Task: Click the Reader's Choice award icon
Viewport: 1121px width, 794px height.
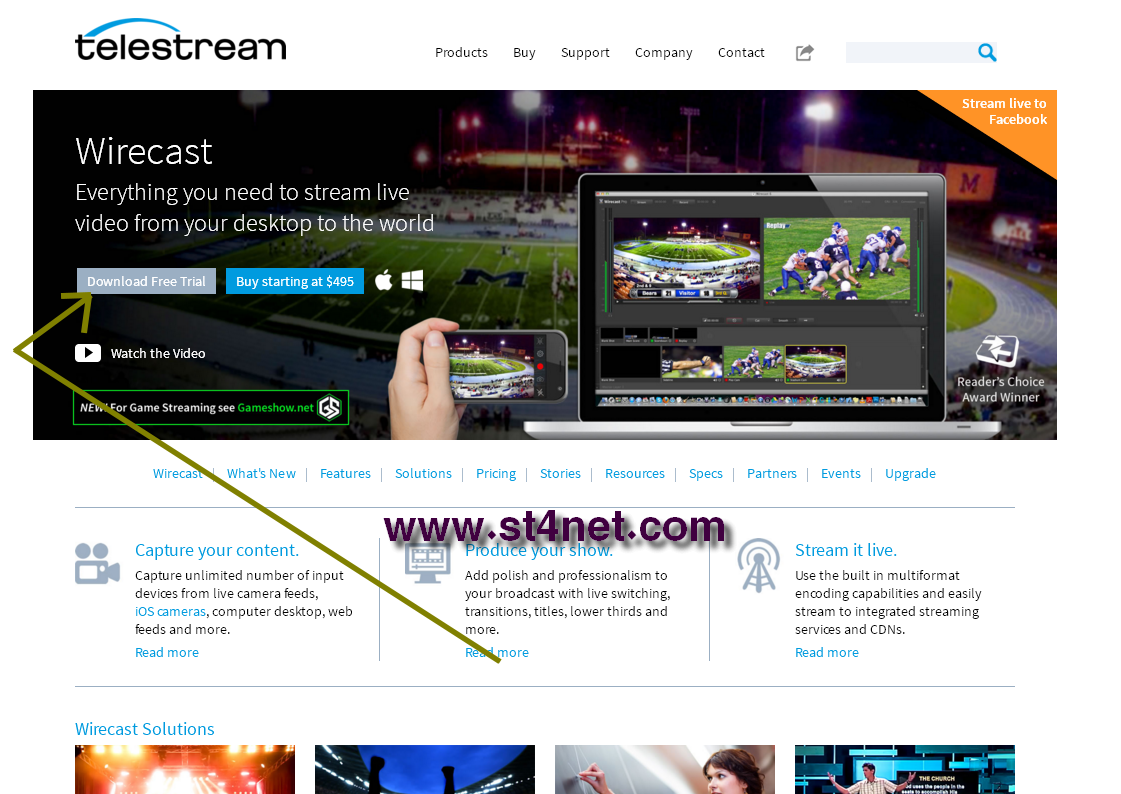Action: point(997,350)
